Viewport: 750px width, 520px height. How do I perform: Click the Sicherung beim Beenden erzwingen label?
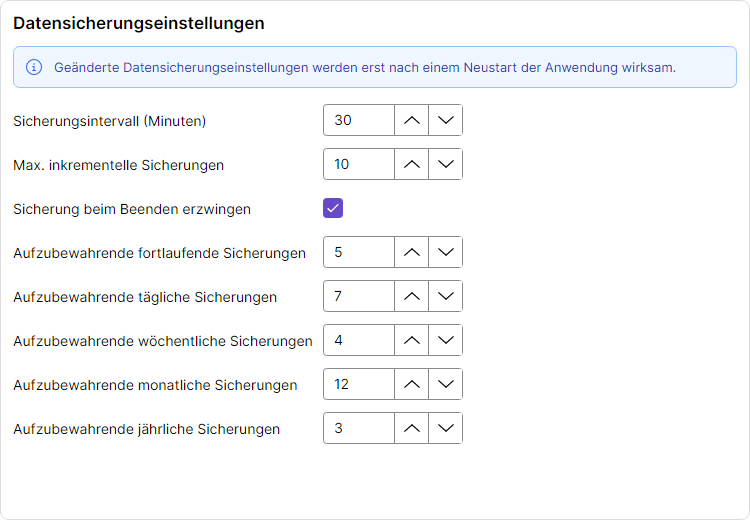click(x=132, y=209)
